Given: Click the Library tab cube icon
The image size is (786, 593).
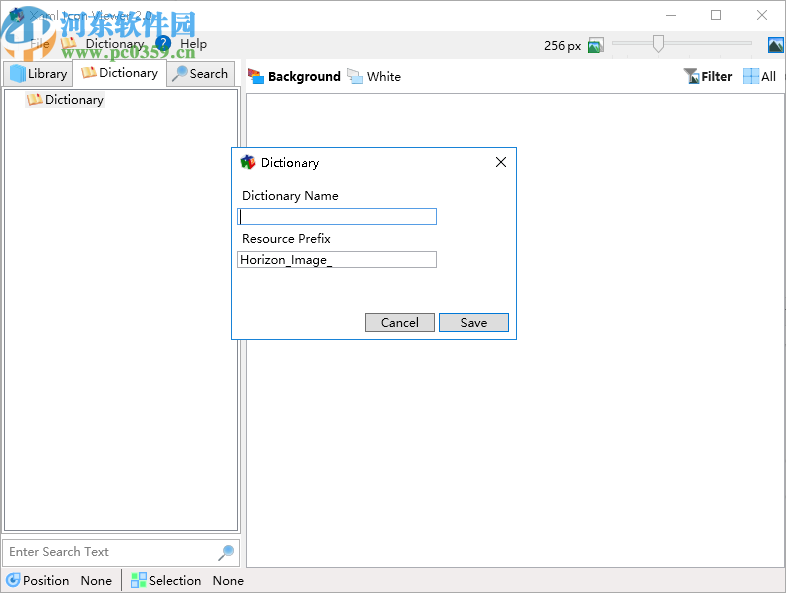Looking at the screenshot, I should (x=18, y=74).
